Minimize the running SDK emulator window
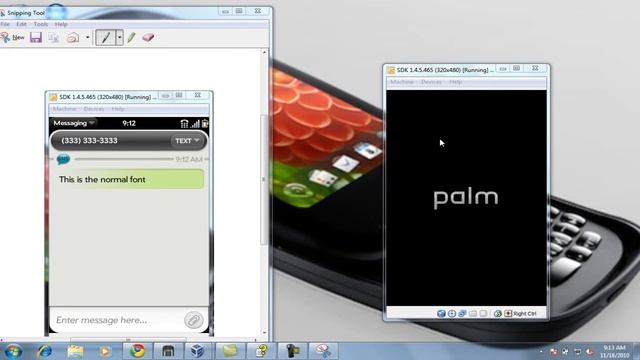640x360 pixels. [x=503, y=69]
